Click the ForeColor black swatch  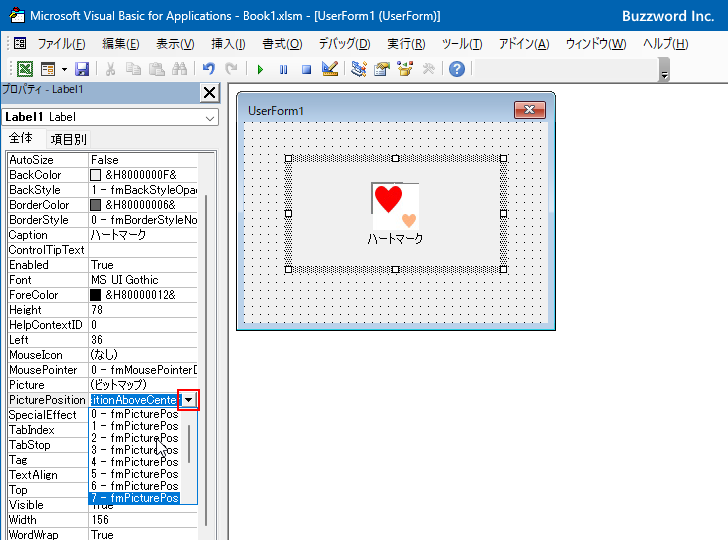[95, 295]
